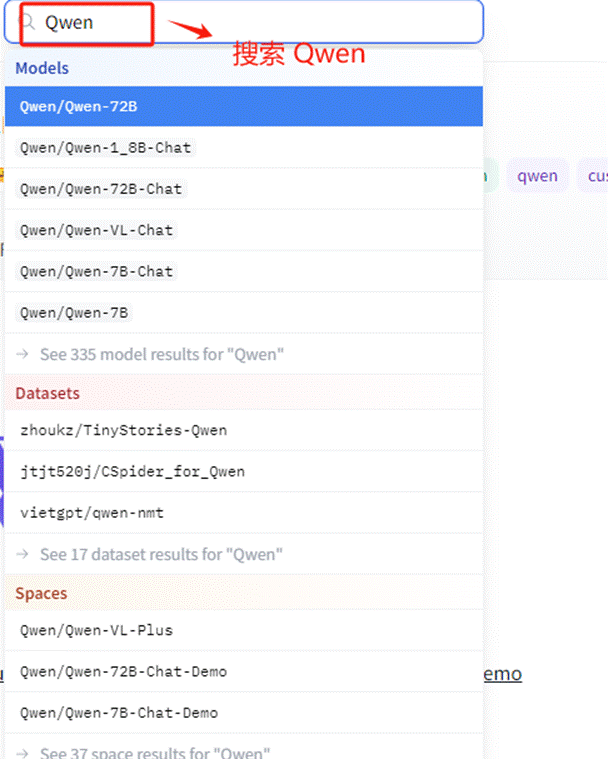Open the Qwen/Qwen-1_8B-Chat model

(x=106, y=147)
